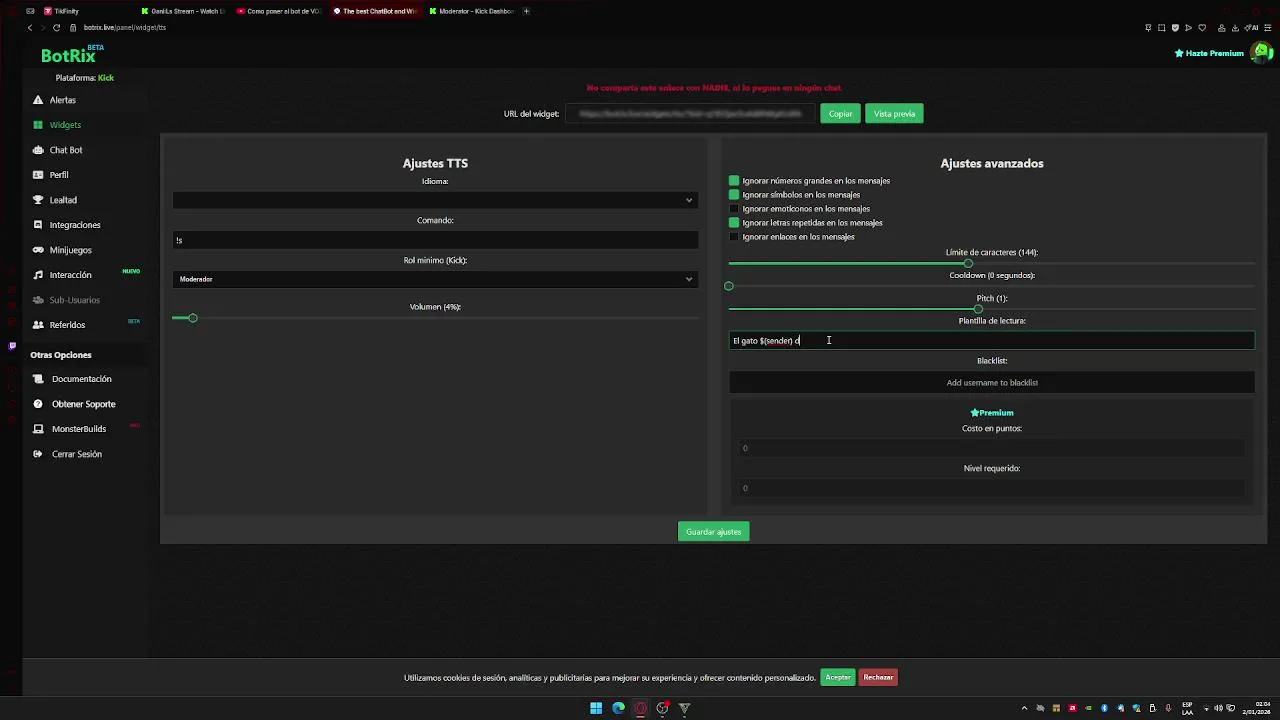The height and width of the screenshot is (720, 1280).
Task: Click the browser heart bookmarks icon
Action: pyautogui.click(x=1201, y=28)
